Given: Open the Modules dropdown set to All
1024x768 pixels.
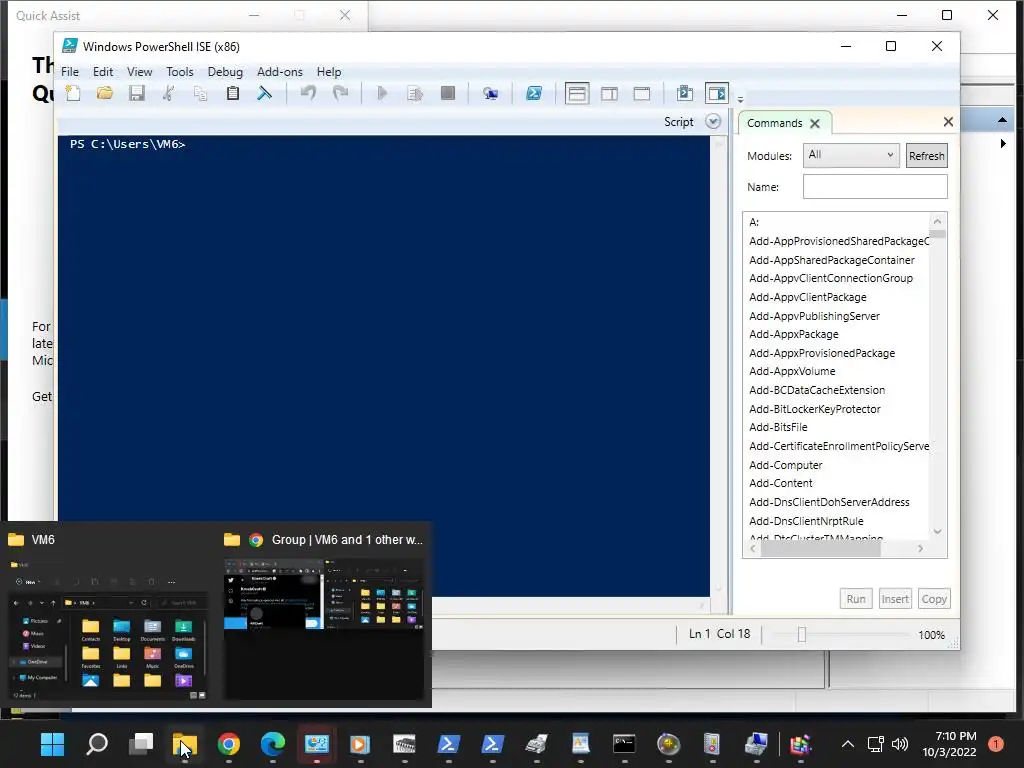Looking at the screenshot, I should [x=851, y=155].
